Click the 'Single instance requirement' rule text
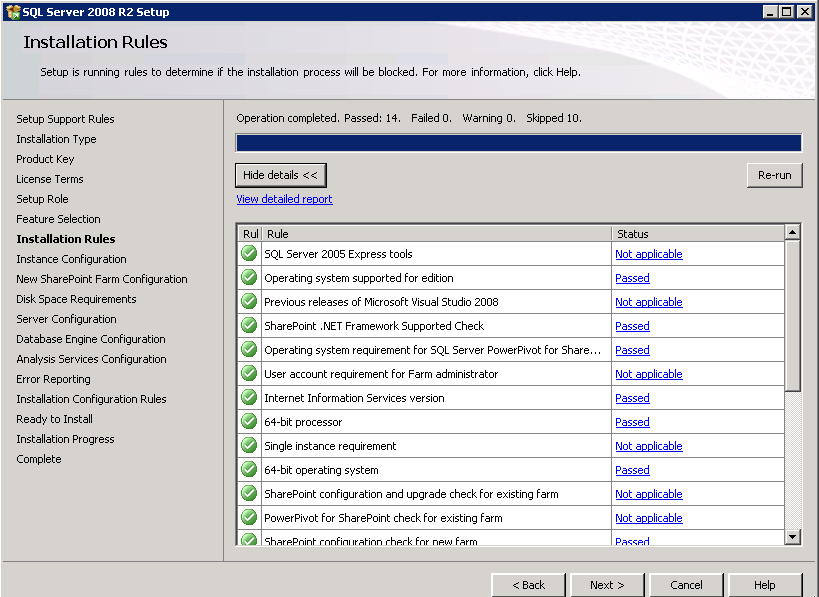 [330, 446]
